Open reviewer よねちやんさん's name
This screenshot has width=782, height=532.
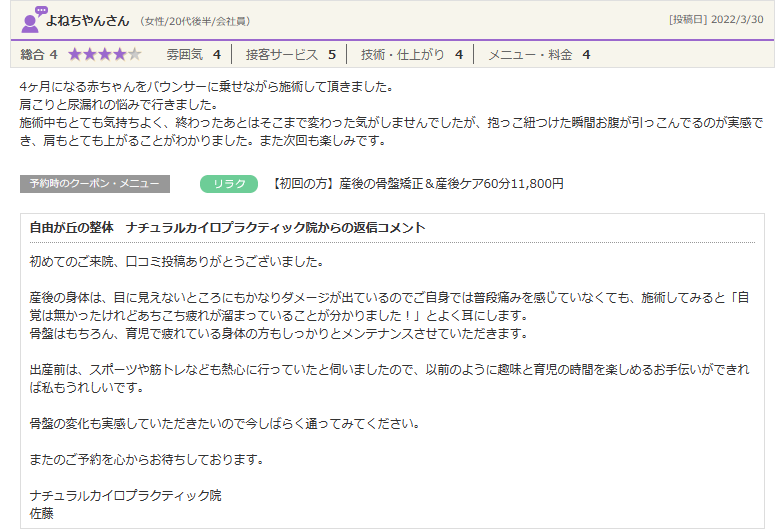point(89,19)
